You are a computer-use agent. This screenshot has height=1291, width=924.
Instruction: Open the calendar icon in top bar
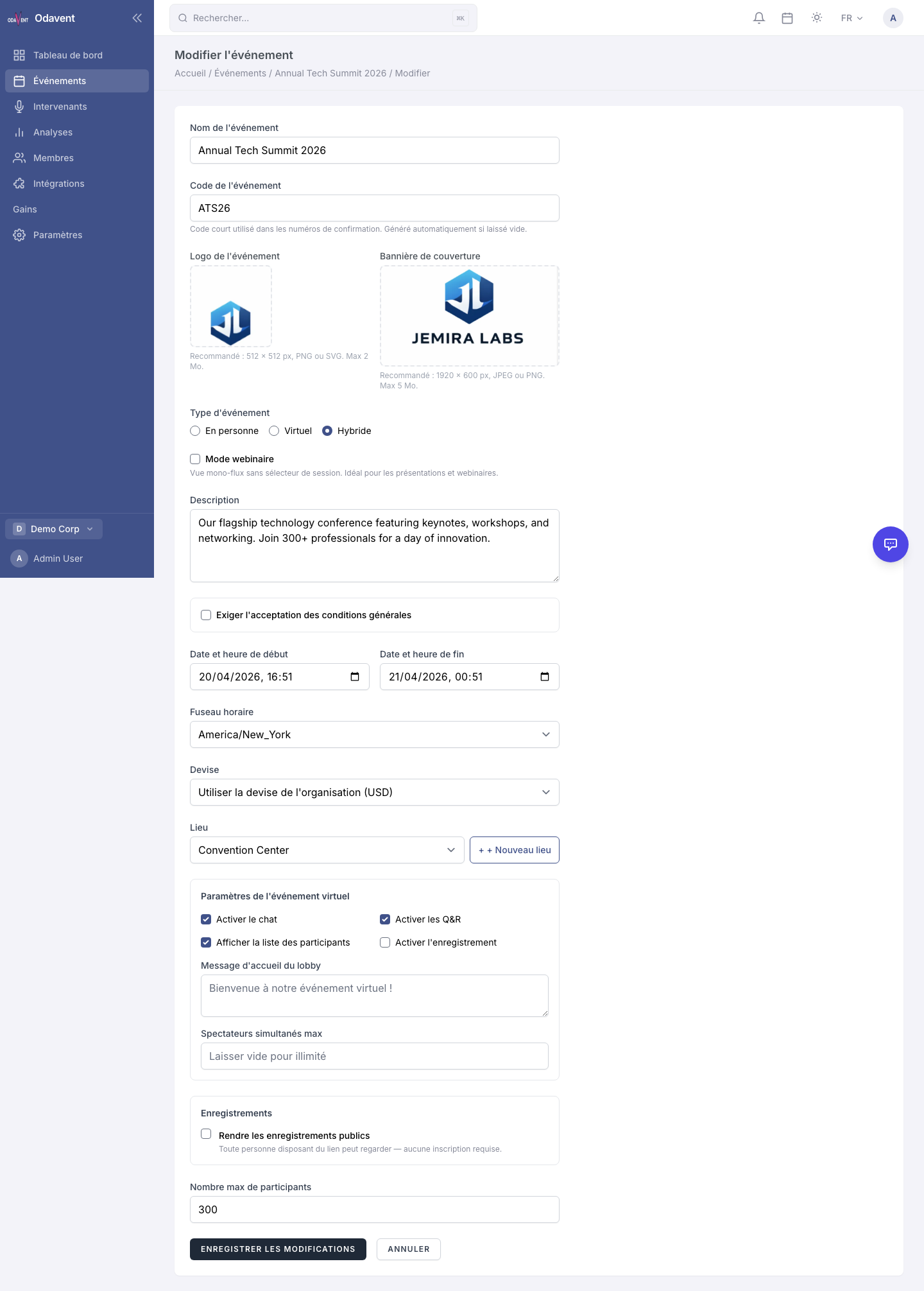787,18
